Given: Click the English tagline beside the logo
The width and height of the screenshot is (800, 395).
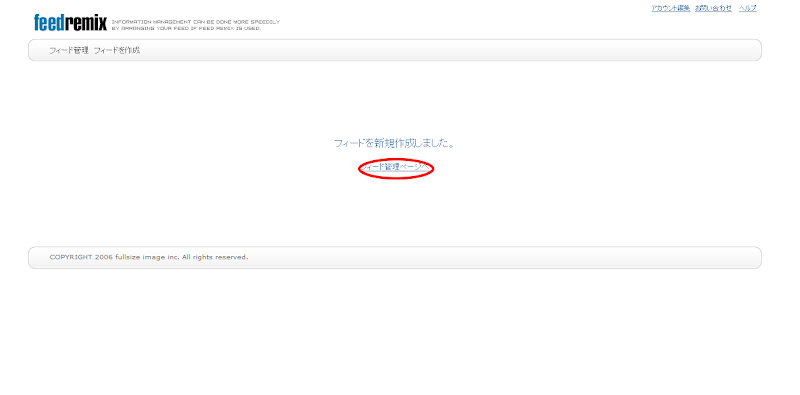Looking at the screenshot, I should coord(196,26).
